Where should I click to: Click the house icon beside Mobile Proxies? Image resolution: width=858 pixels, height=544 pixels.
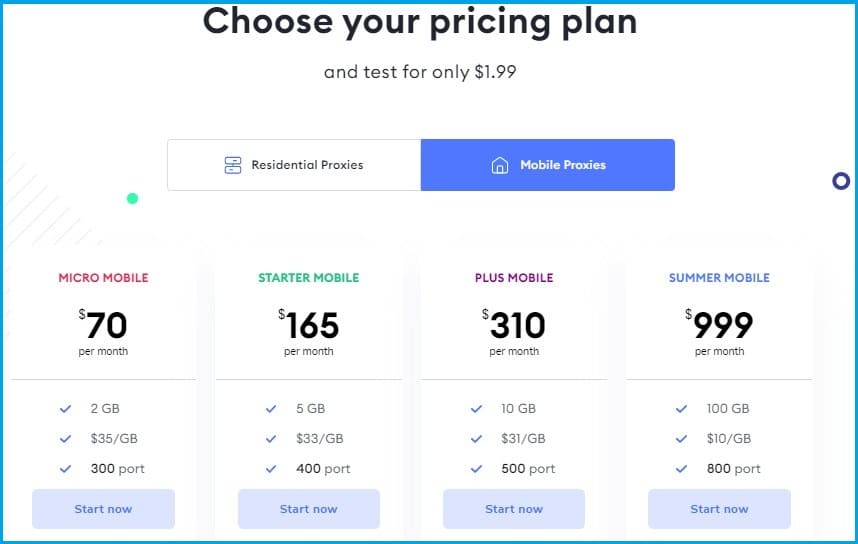(x=500, y=165)
